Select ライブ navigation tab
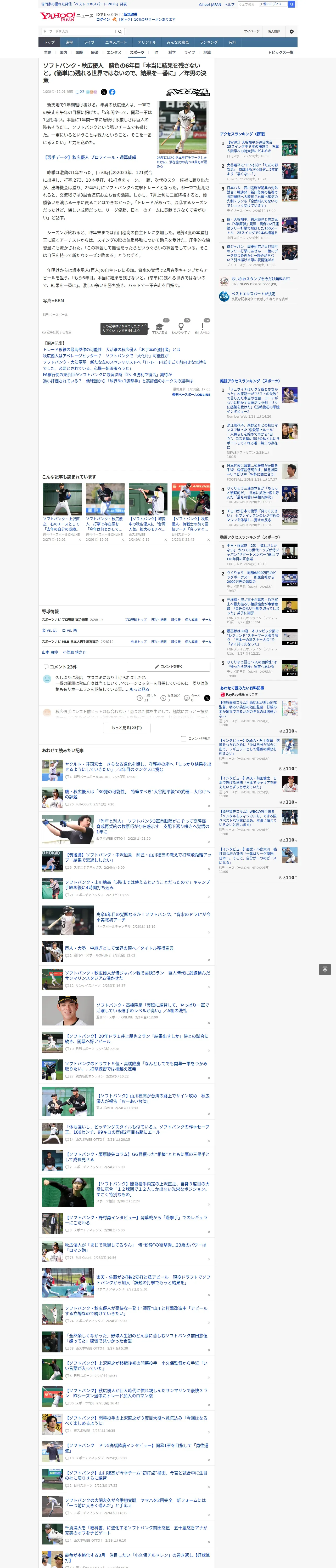 tap(89, 43)
